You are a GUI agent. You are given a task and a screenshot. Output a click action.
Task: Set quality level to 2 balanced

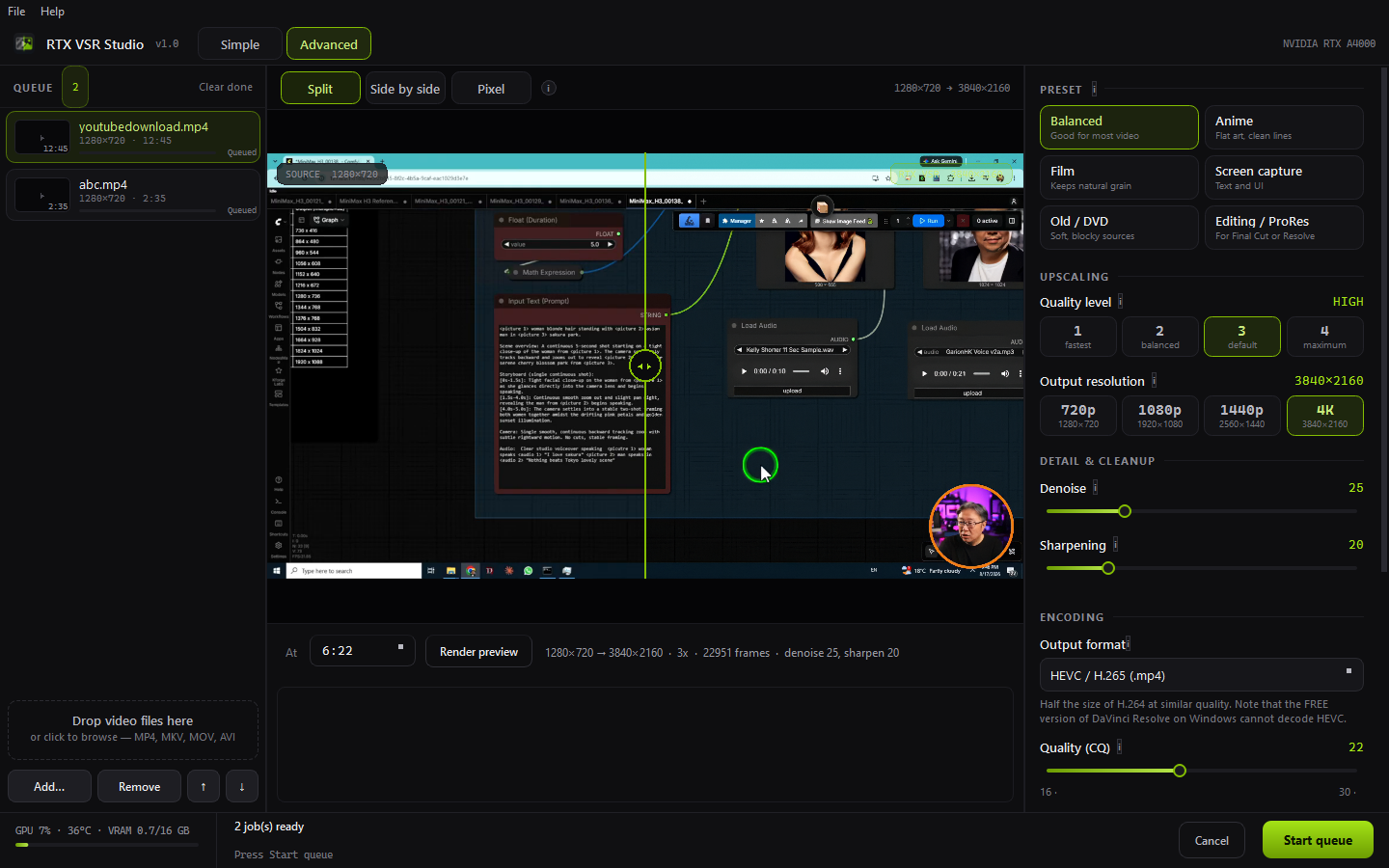point(1160,337)
